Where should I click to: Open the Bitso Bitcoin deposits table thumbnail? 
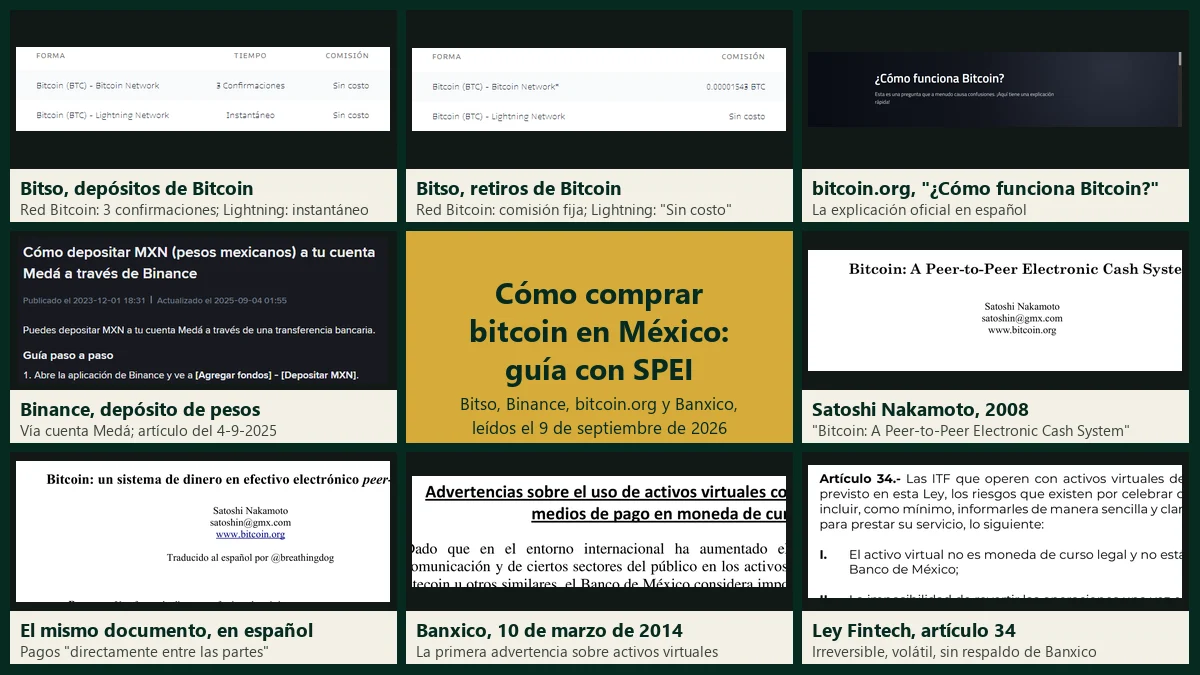203,89
